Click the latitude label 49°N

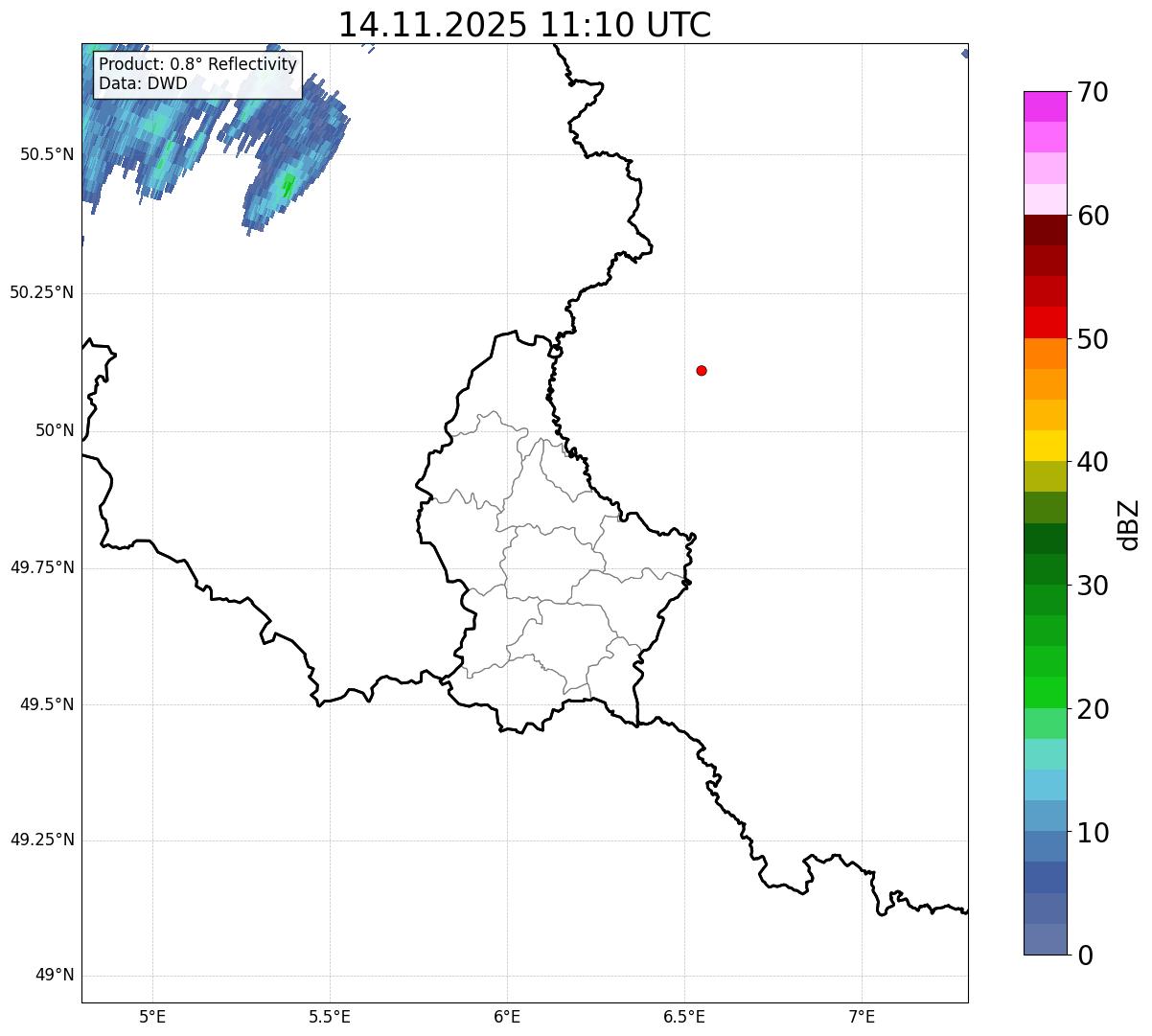point(54,976)
